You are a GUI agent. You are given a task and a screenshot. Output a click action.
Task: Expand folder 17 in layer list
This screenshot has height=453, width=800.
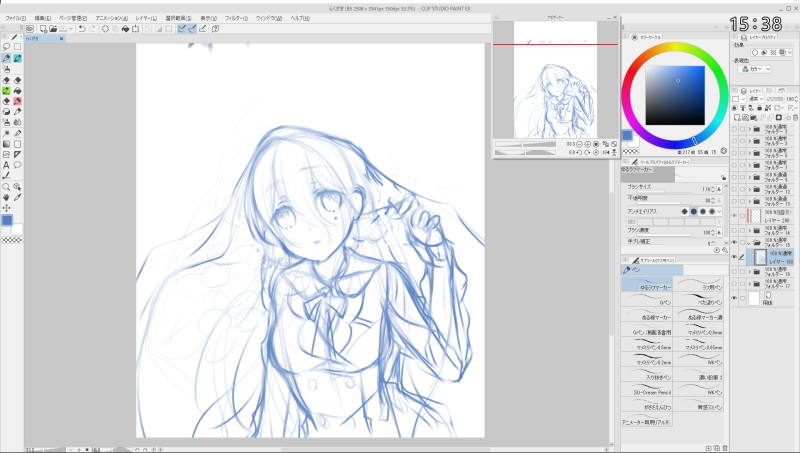click(749, 284)
